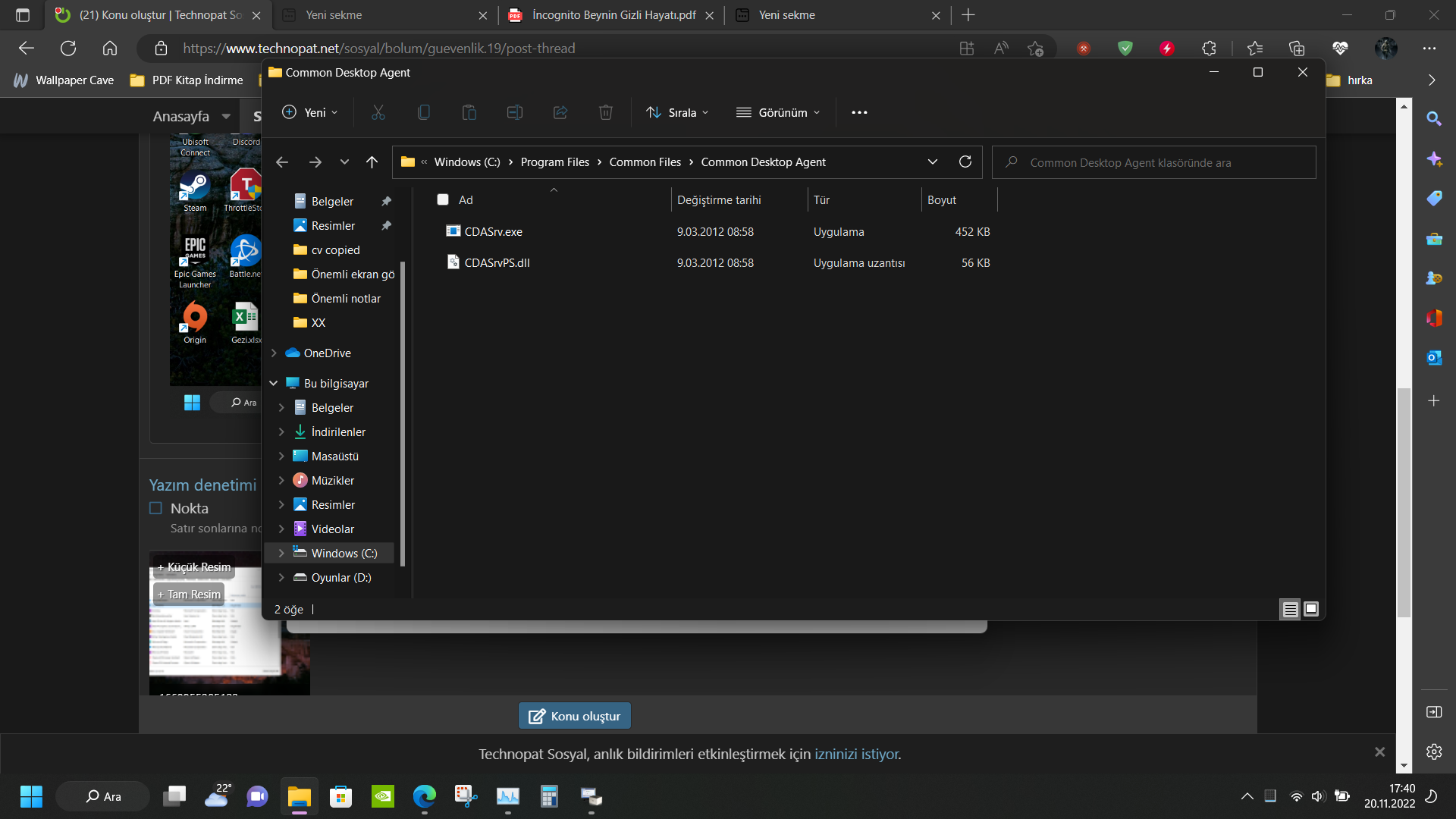Click the Refresh icon beside address bar
The image size is (1456, 819).
click(x=965, y=162)
